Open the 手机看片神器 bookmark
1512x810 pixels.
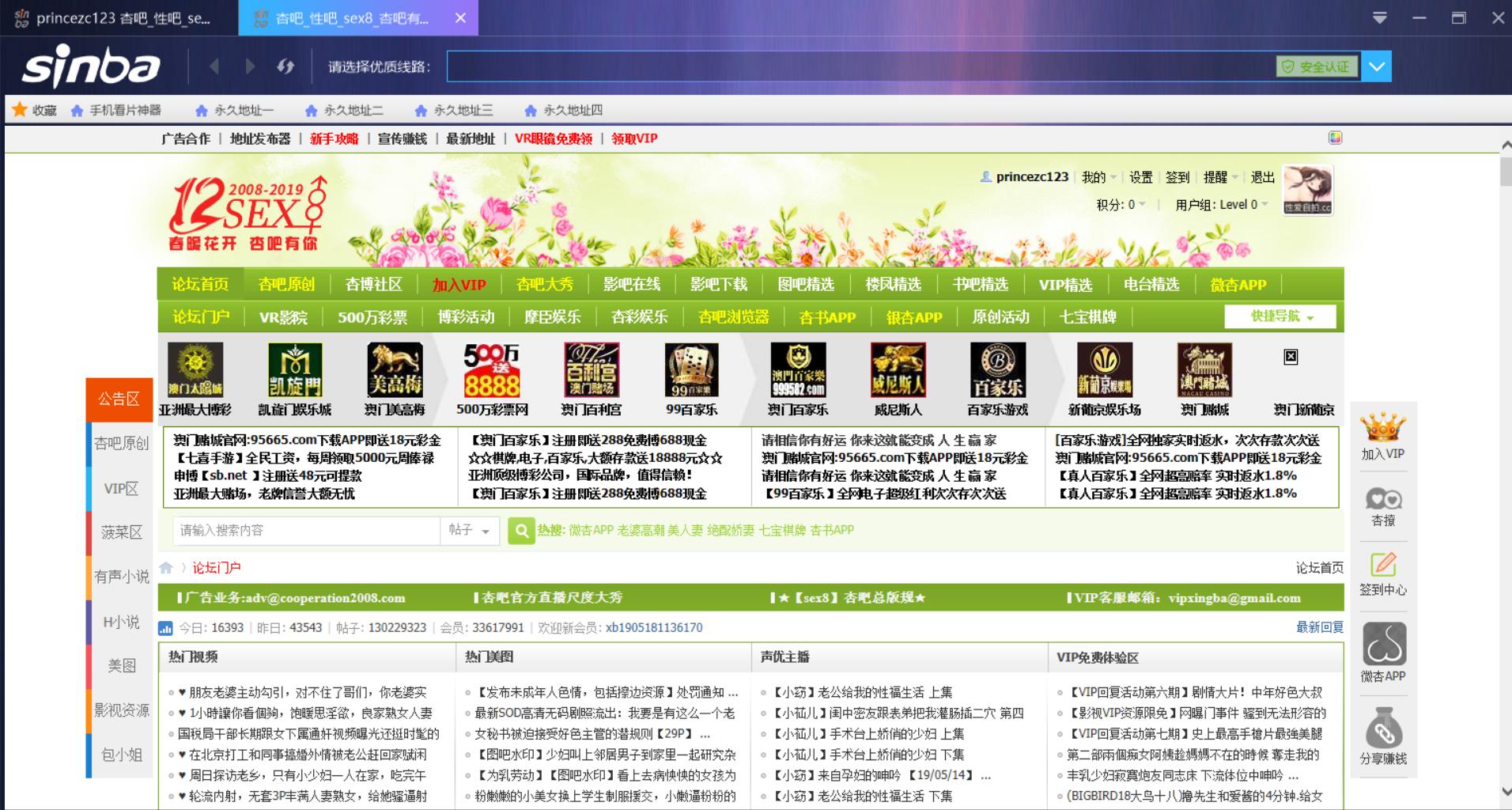click(116, 110)
